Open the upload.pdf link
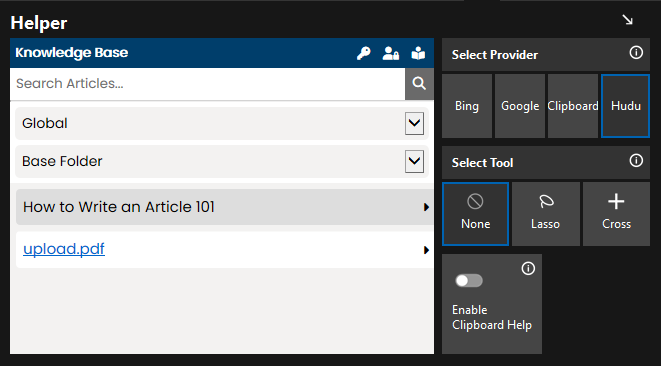 click(x=64, y=249)
